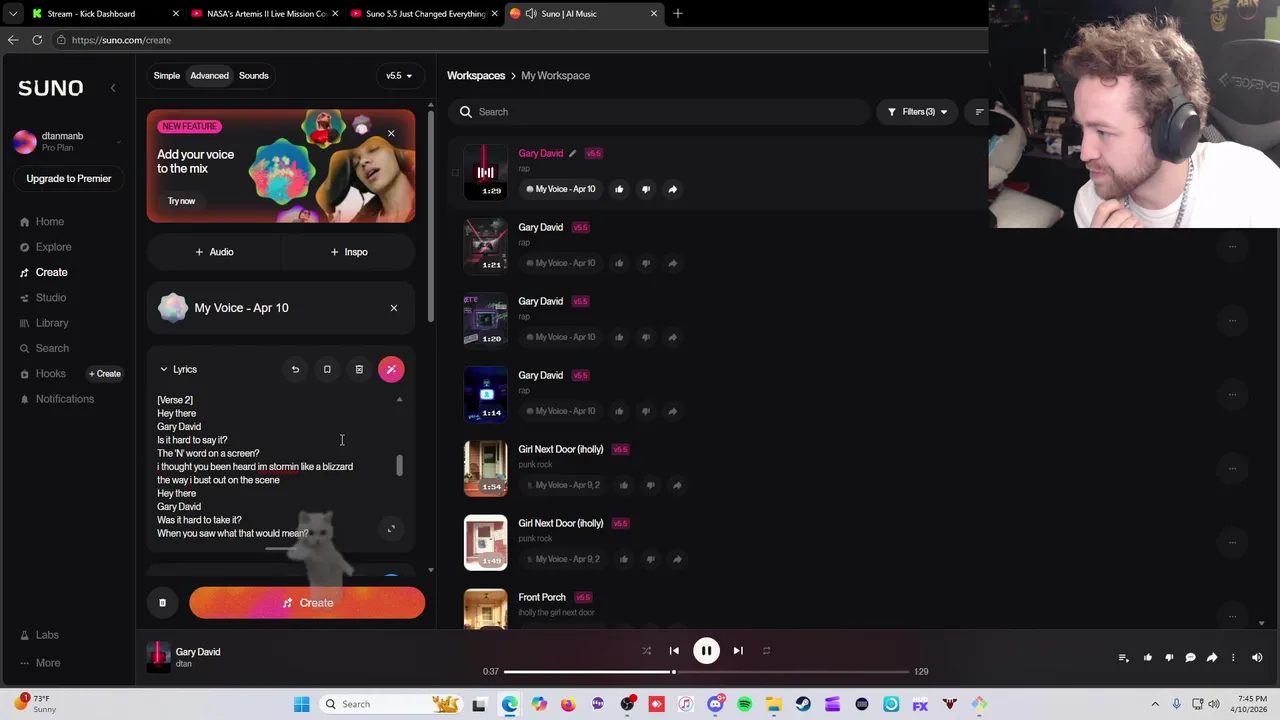
Task: Collapse the Suno sidebar arrow
Action: (113, 88)
